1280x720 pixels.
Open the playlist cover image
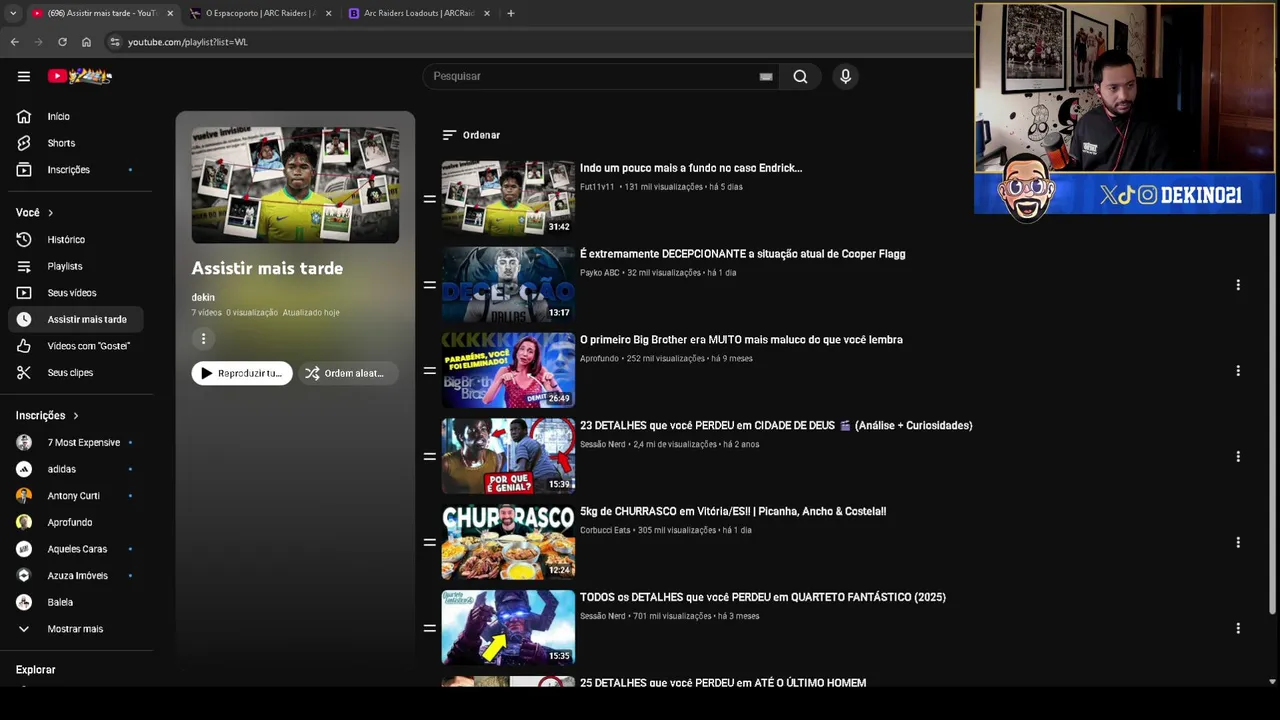coord(295,185)
